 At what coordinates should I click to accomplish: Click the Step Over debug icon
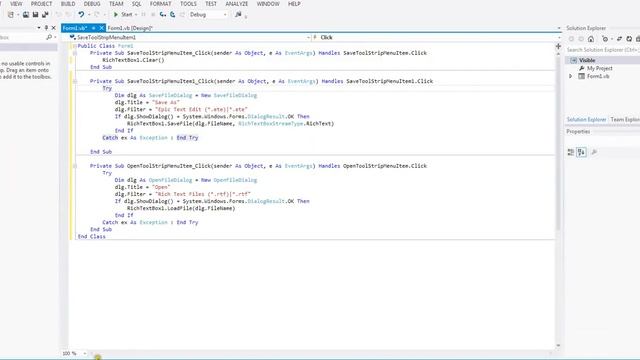pos(173,15)
